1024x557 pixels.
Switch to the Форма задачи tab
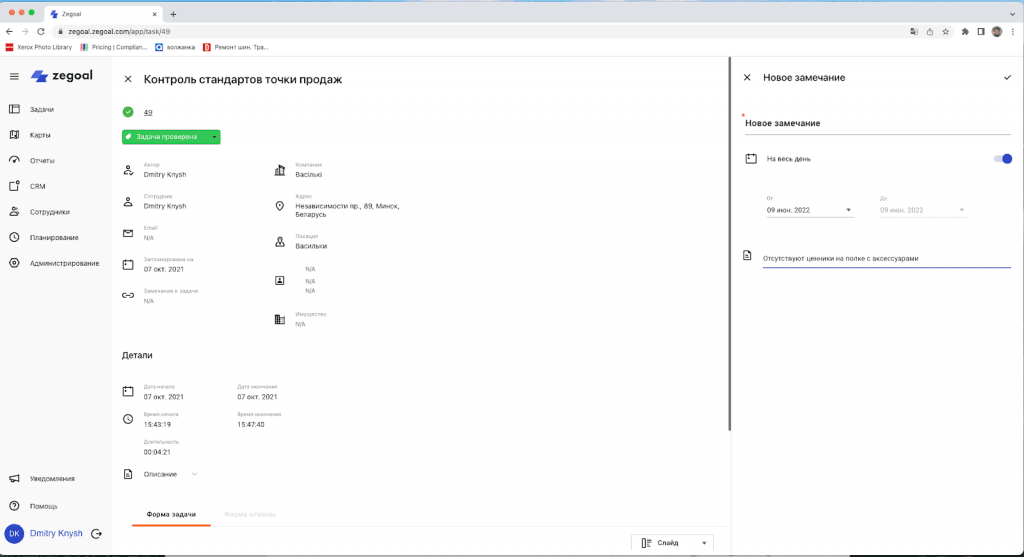[171, 514]
